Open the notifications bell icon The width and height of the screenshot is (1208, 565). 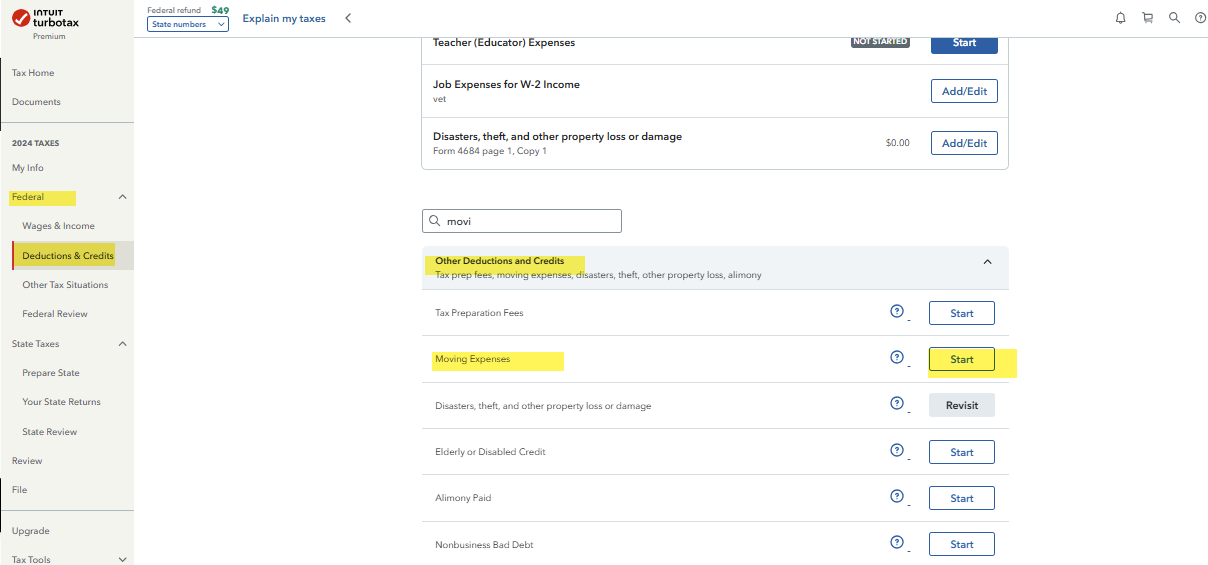pyautogui.click(x=1121, y=18)
